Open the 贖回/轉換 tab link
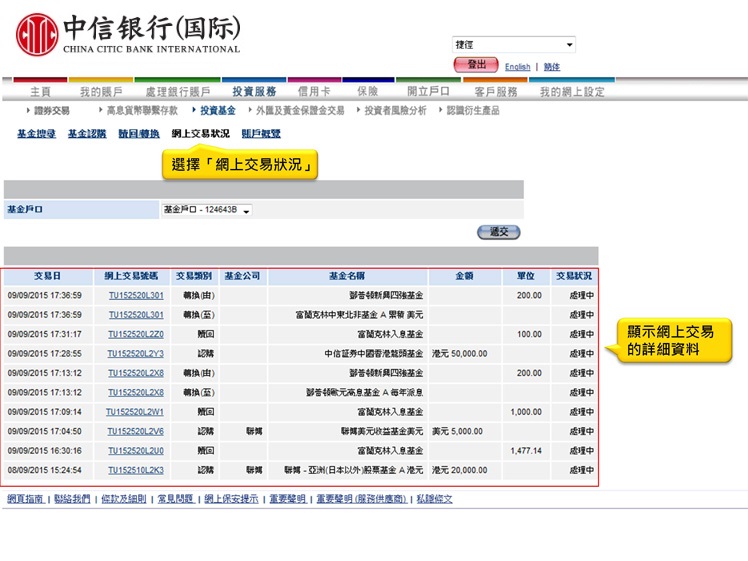This screenshot has width=748, height=561. click(139, 134)
